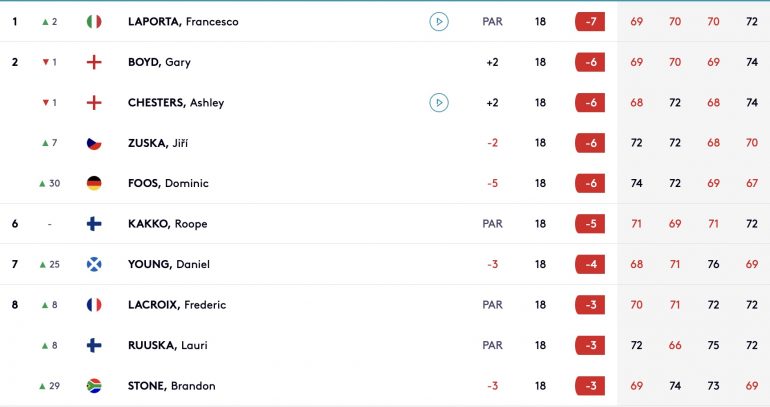
Task: Click the German flag beside Foos
Action: (x=94, y=184)
